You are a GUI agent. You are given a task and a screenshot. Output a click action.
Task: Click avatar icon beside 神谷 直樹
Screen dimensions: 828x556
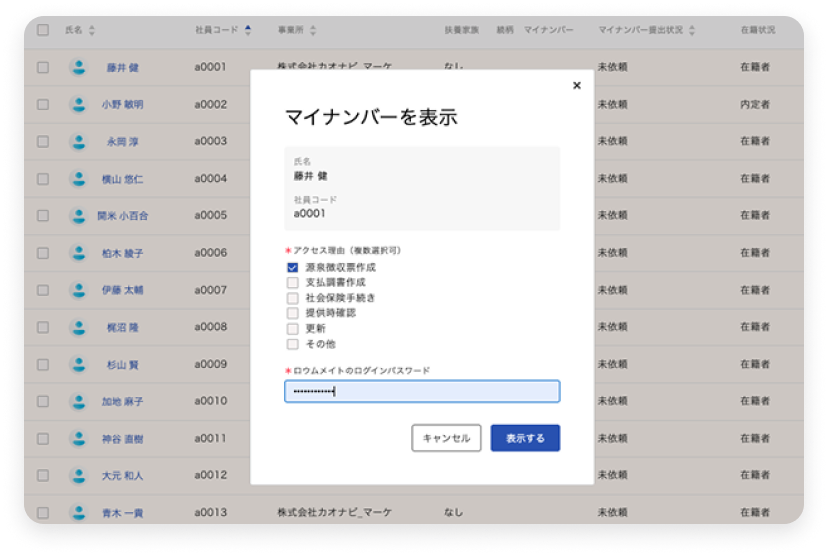click(78, 438)
